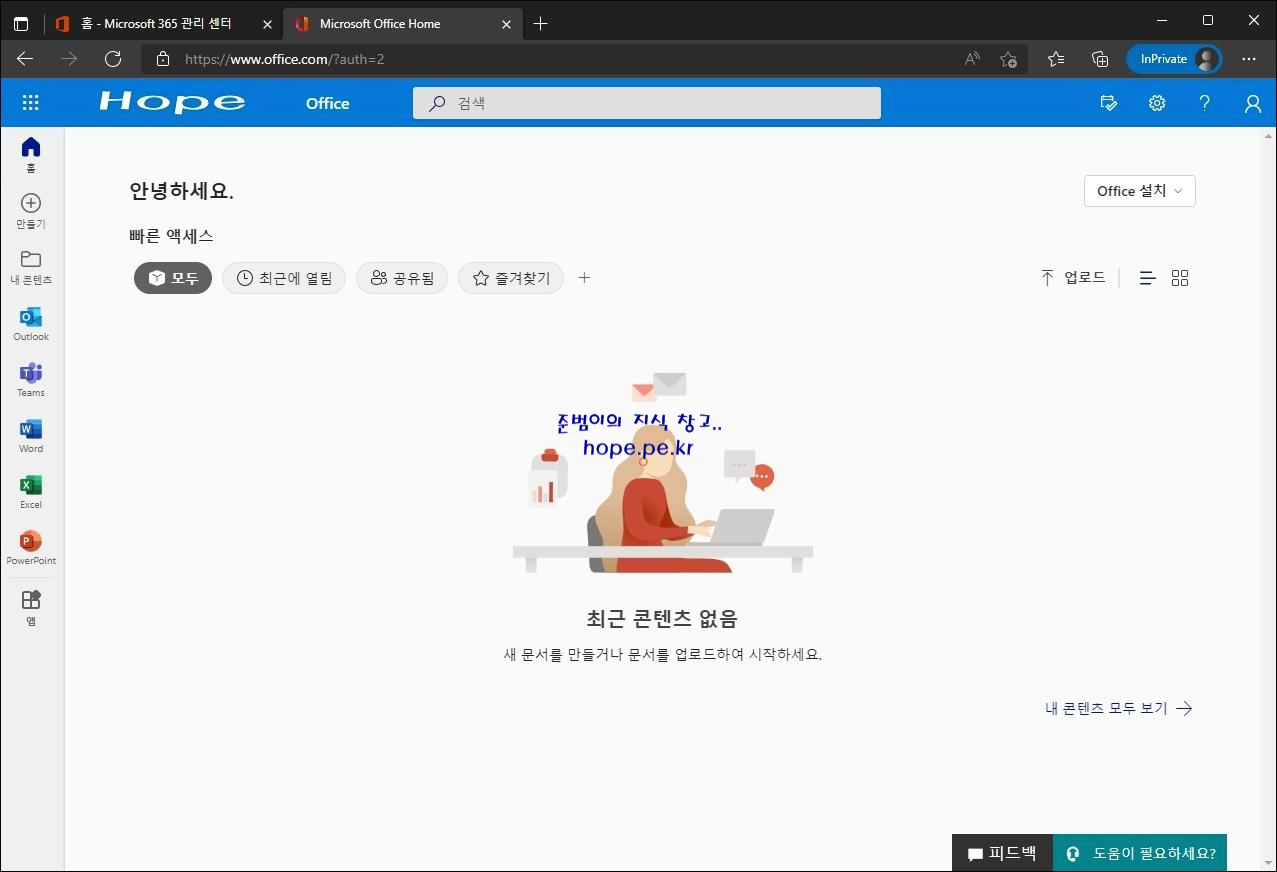
Task: Expand the Office 설치 dropdown
Action: coord(1140,191)
